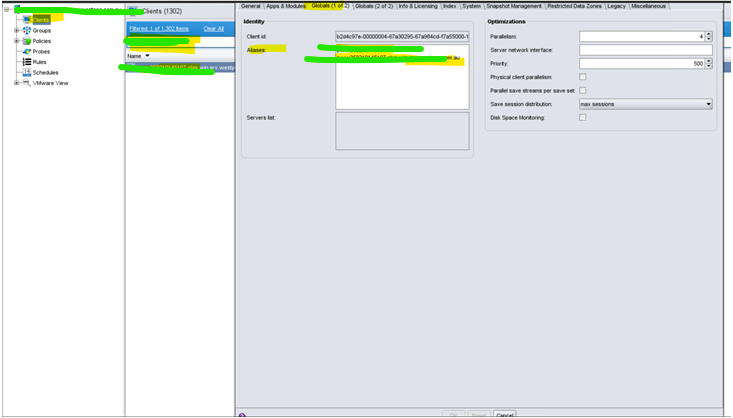
Task: Click the help icon at dialog bottom-left
Action: 242,416
